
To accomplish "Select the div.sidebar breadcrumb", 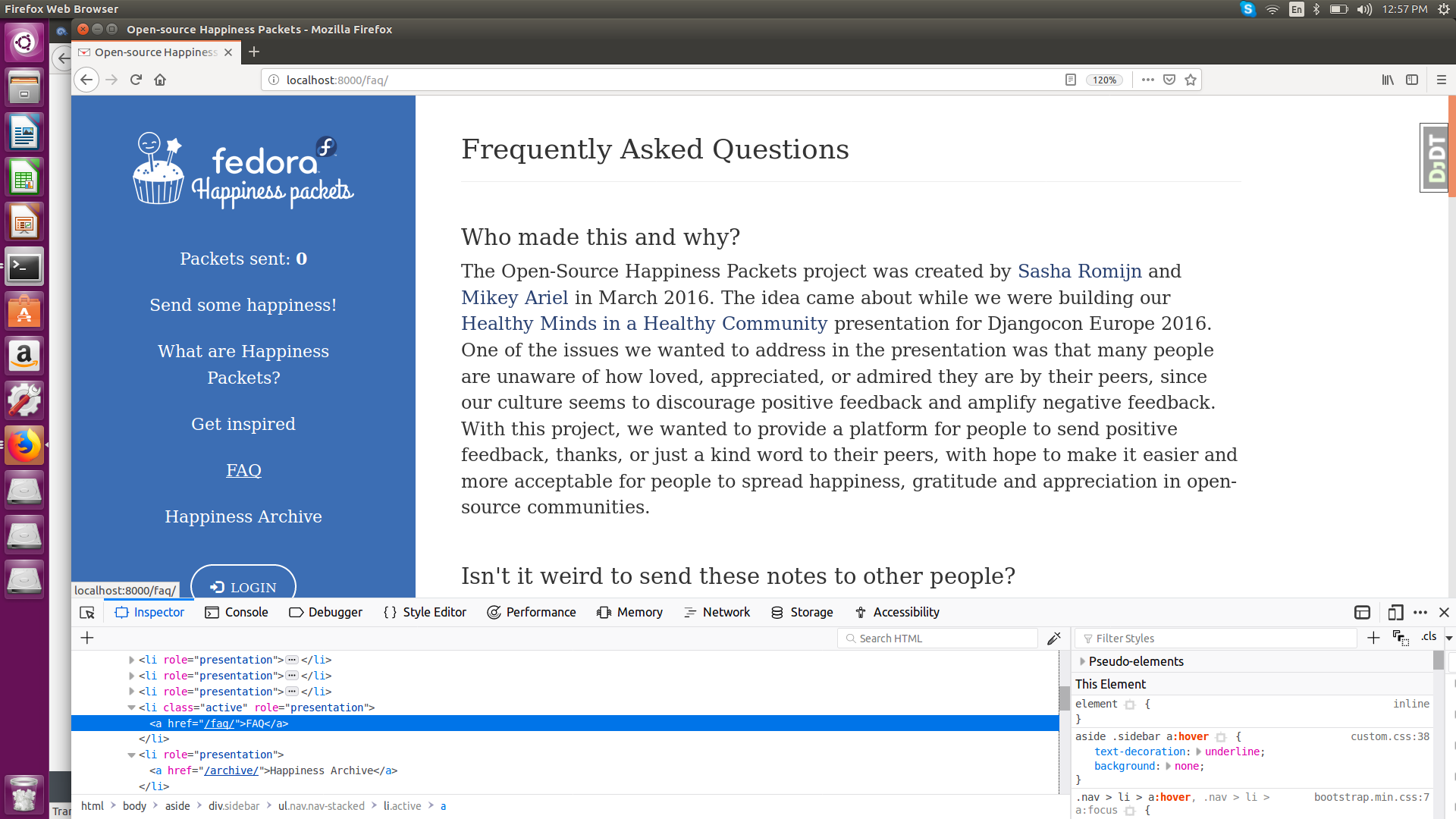I will pos(234,806).
